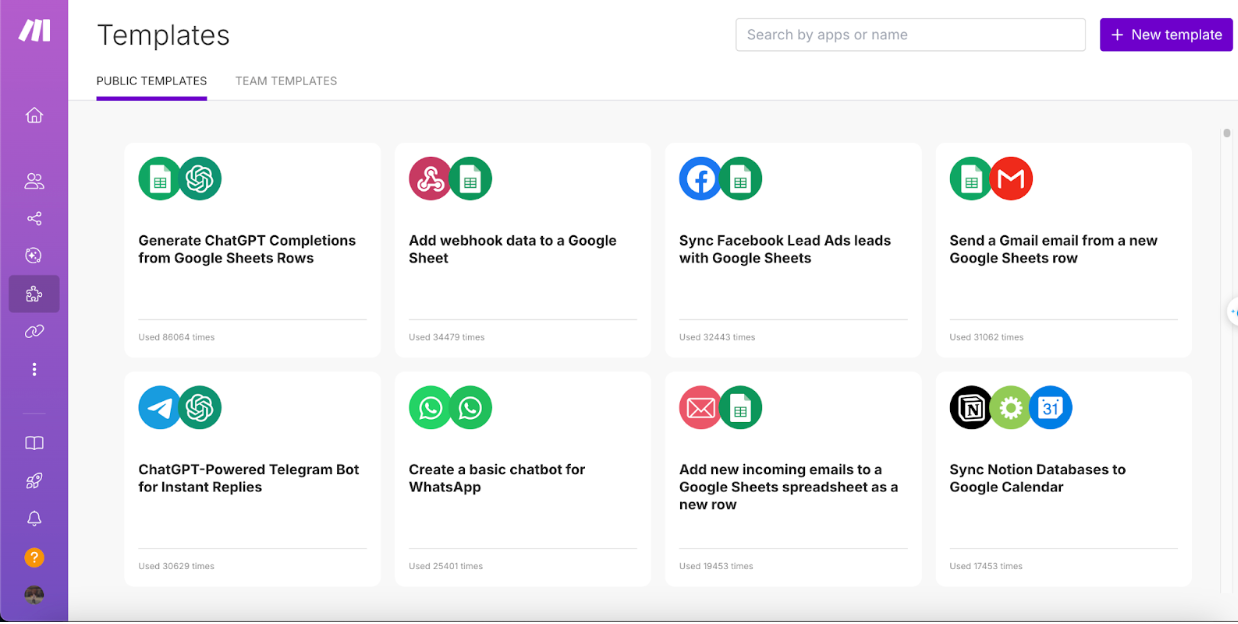Click the Make logo in the sidebar

34,31
